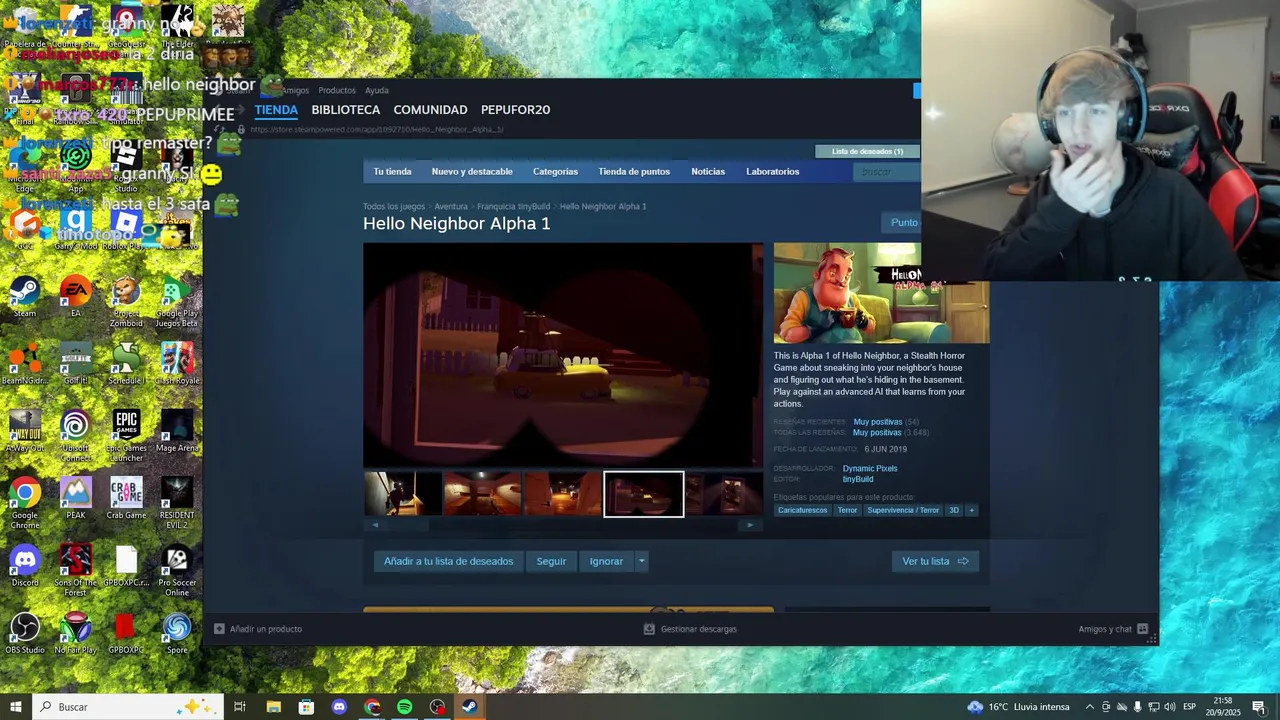Open Sons Of The Forest shortcut
This screenshot has height=720, width=1280.
point(75,570)
